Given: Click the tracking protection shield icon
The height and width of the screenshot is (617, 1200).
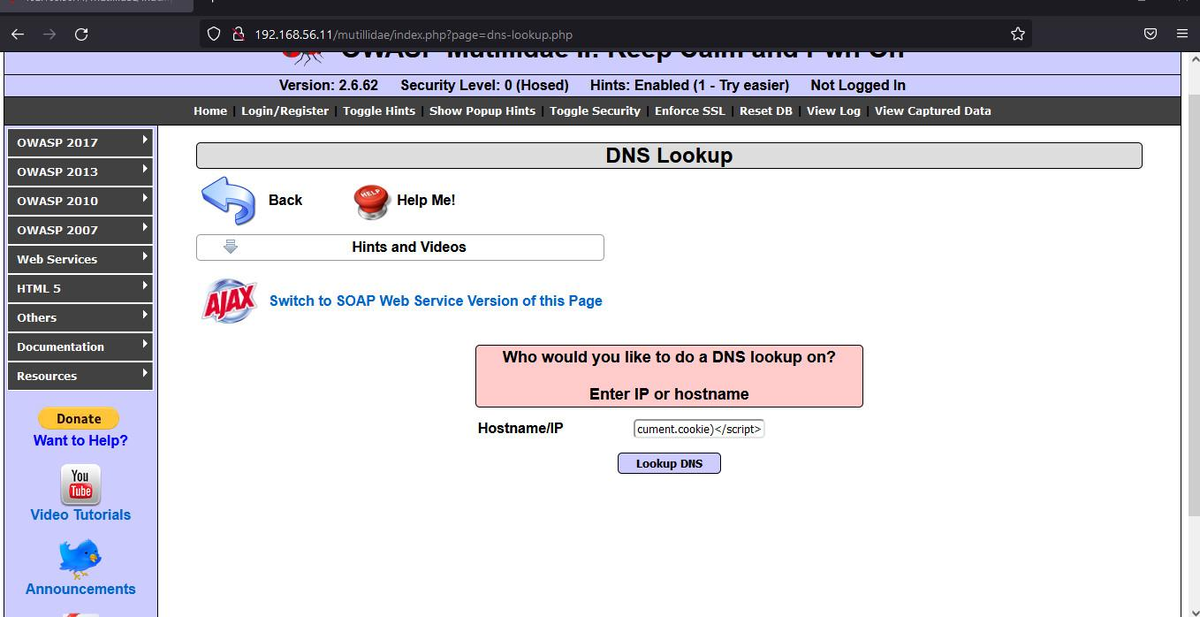Looking at the screenshot, I should (214, 34).
